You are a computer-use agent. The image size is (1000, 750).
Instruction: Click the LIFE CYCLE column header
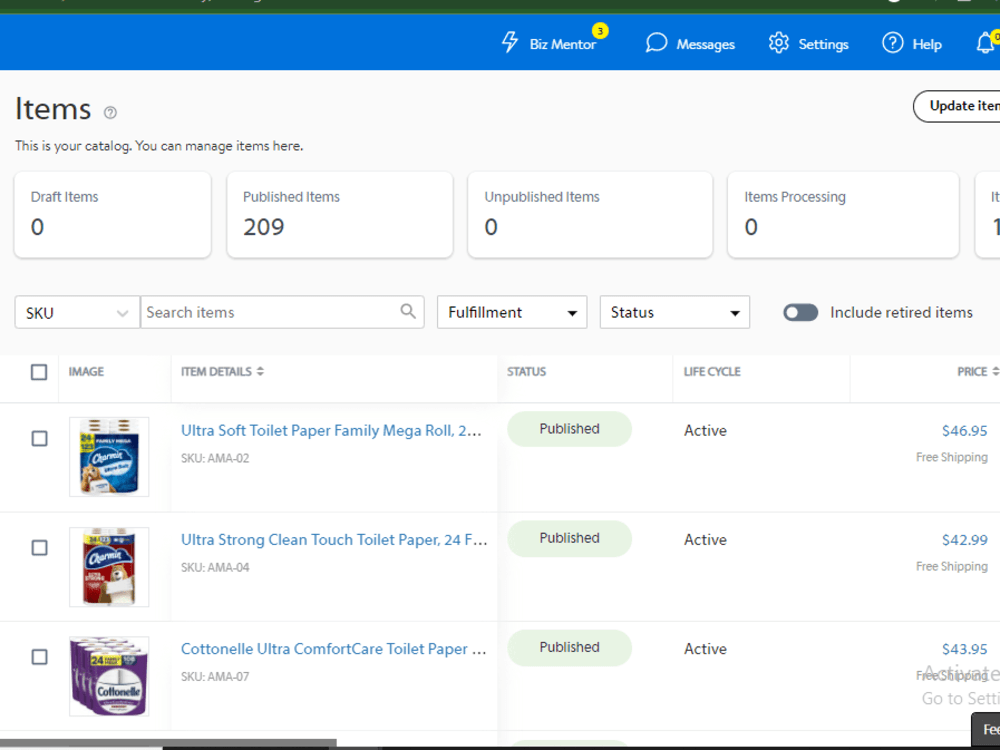pyautogui.click(x=712, y=371)
